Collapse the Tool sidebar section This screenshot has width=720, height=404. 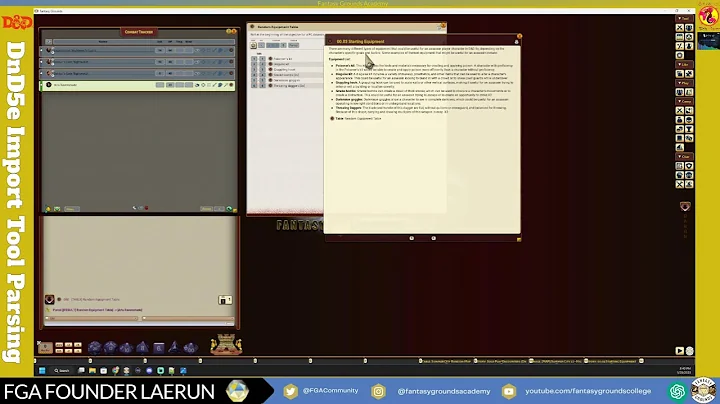pos(684,18)
